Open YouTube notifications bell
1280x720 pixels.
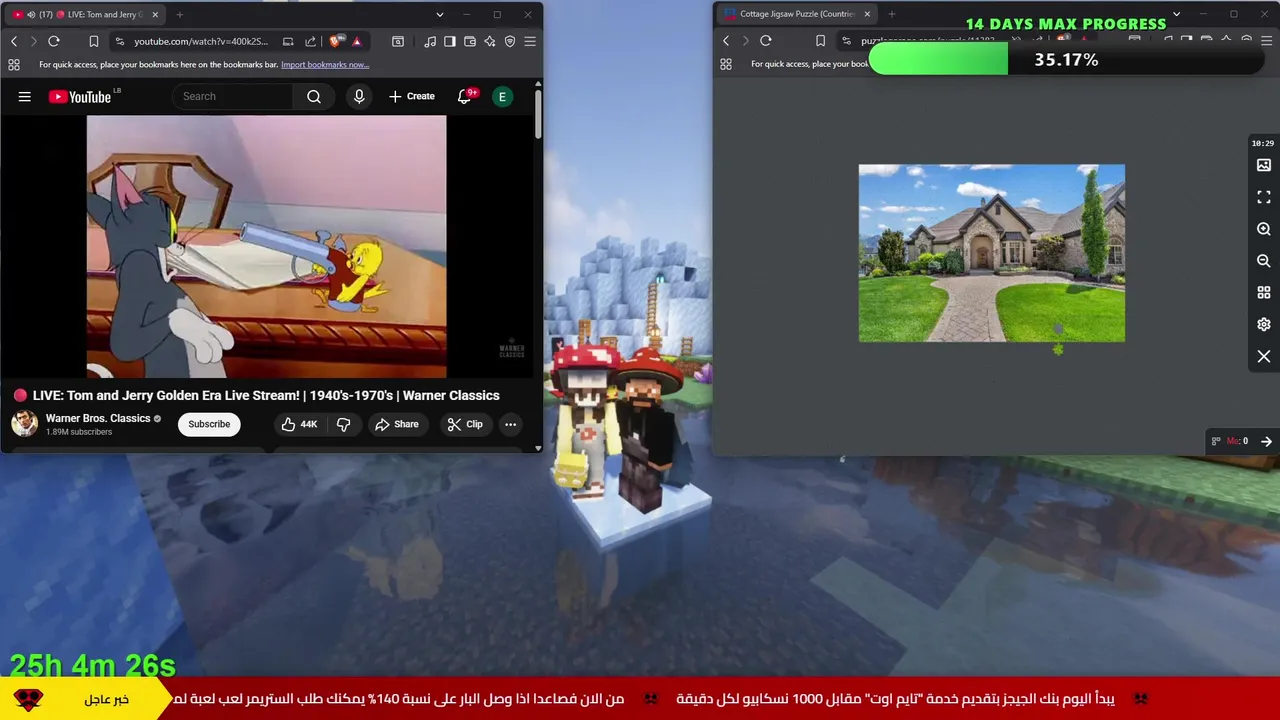point(464,96)
